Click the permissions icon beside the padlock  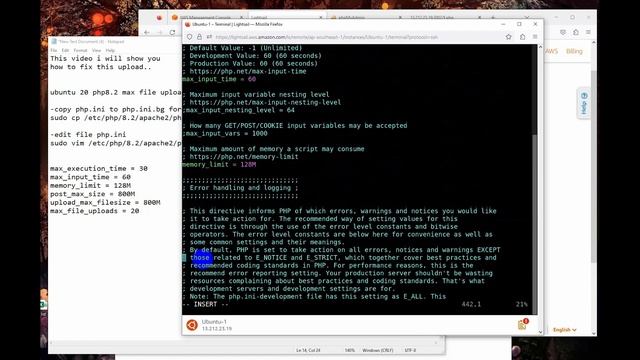[x=209, y=37]
